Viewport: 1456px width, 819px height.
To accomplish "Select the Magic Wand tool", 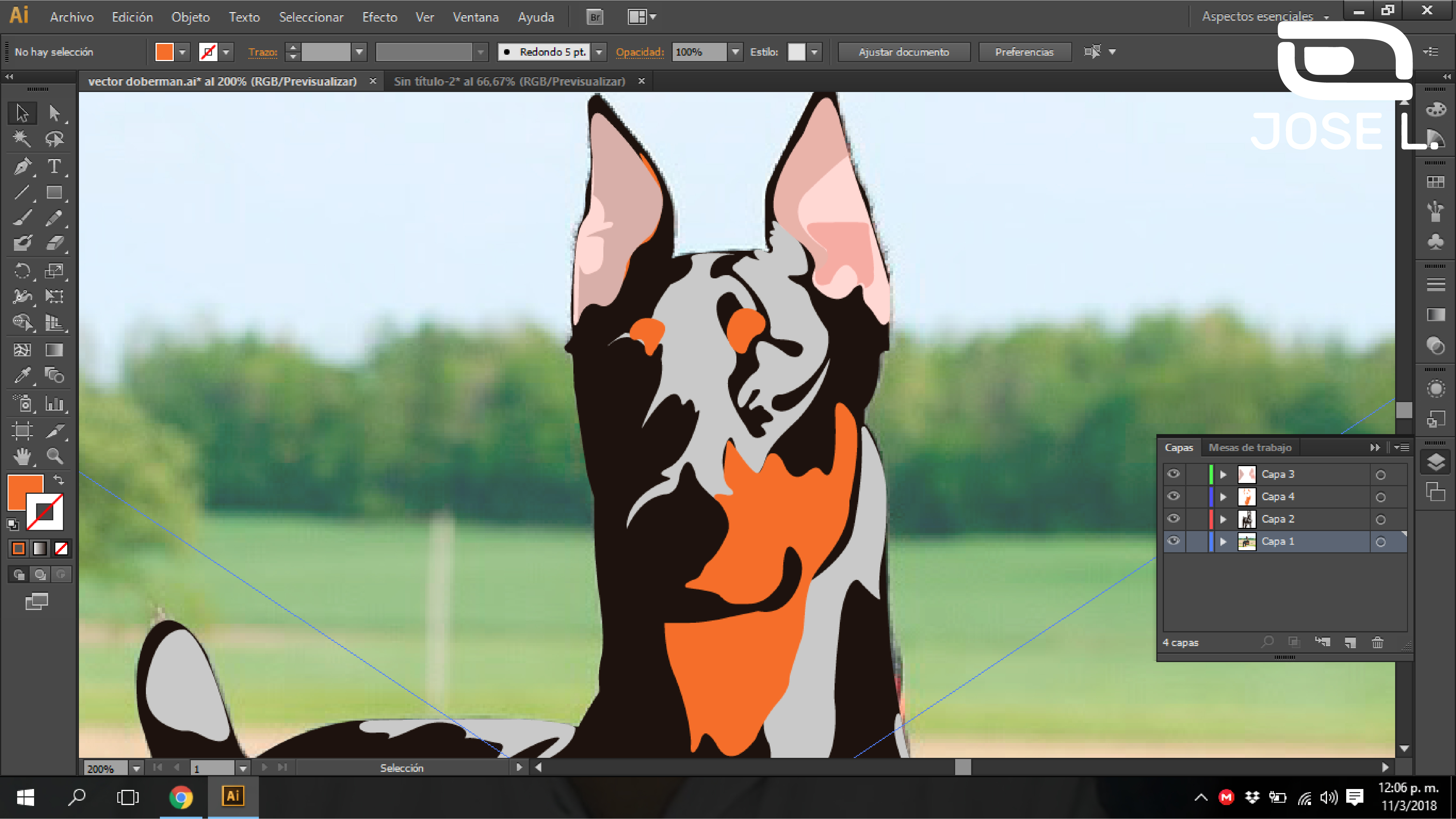I will coord(22,139).
